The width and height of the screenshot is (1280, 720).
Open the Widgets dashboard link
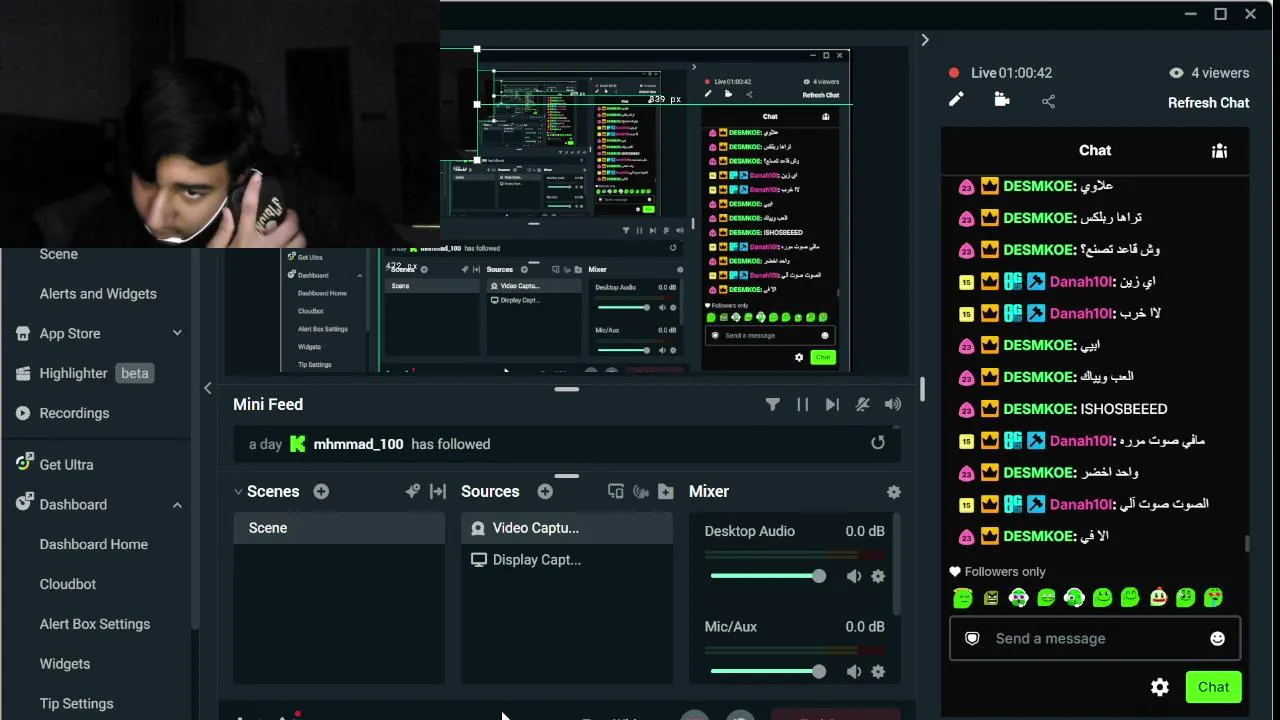click(x=65, y=664)
